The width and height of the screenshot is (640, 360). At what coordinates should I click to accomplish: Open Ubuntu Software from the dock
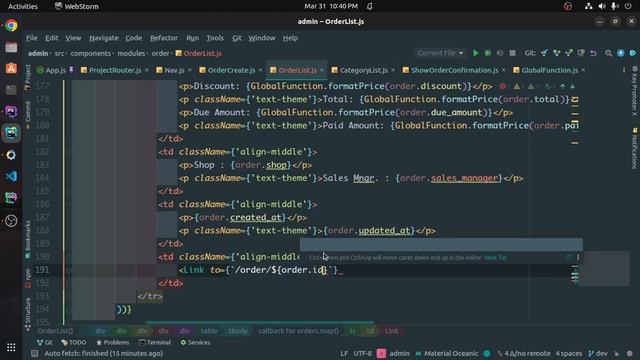(11, 68)
